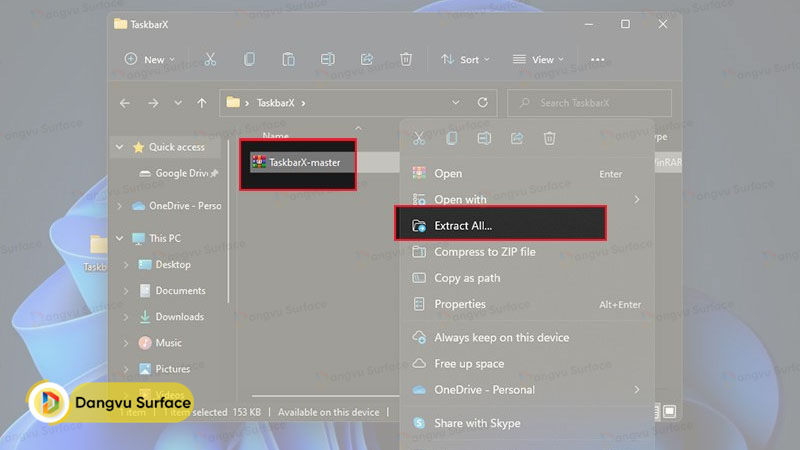Collapse the This PC tree node
The width and height of the screenshot is (800, 450).
click(119, 238)
